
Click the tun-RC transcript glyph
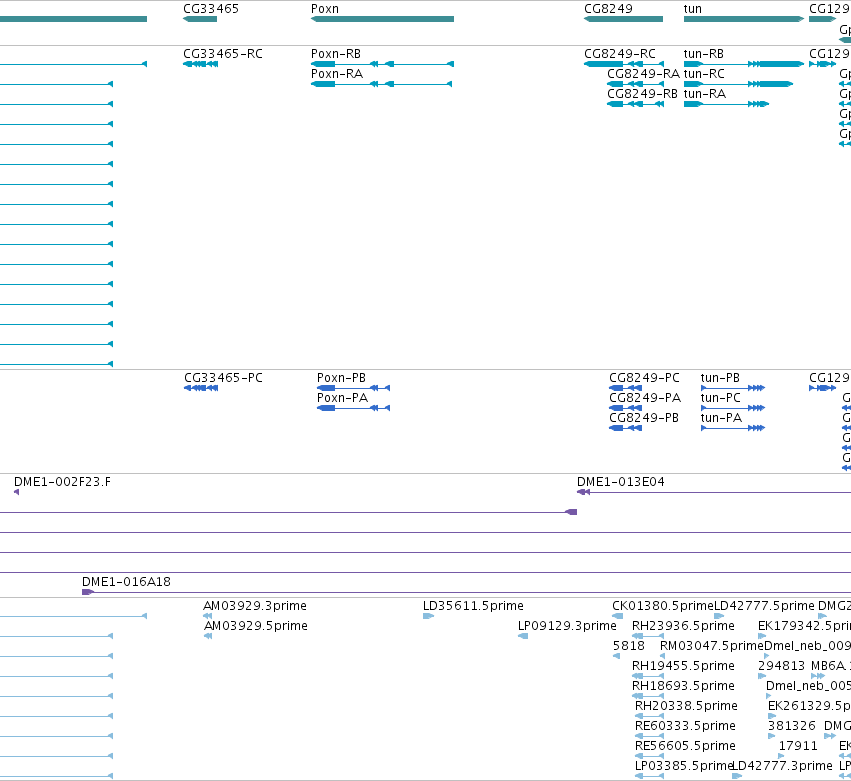click(738, 84)
